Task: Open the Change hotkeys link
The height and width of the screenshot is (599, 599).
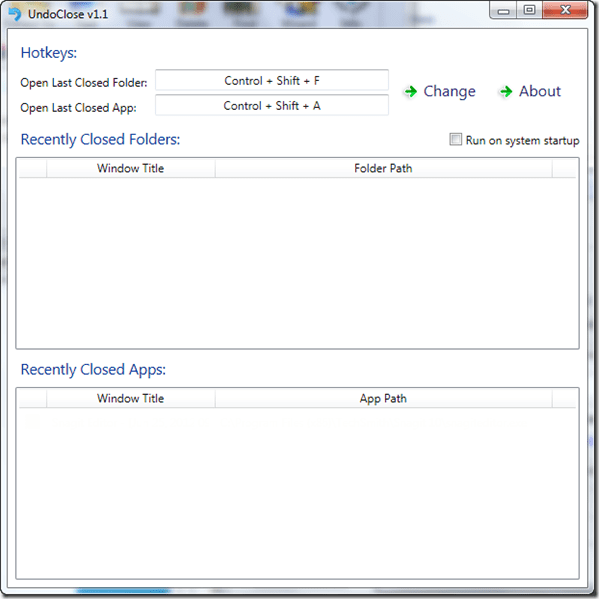Action: point(449,91)
